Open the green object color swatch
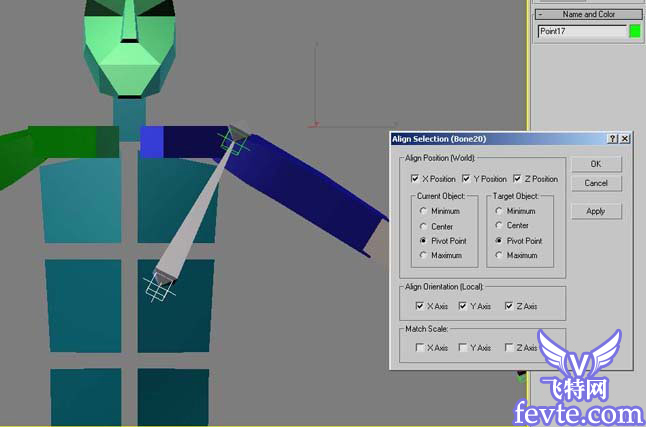The image size is (646, 427). 635,31
